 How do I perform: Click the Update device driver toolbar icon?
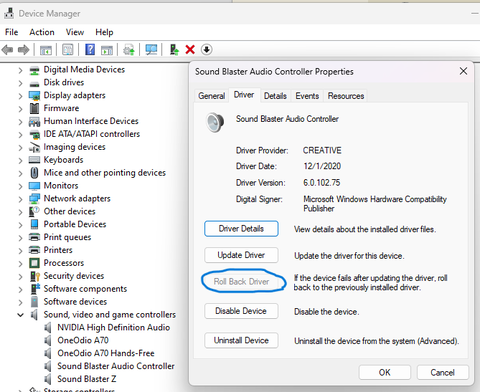pyautogui.click(x=129, y=50)
